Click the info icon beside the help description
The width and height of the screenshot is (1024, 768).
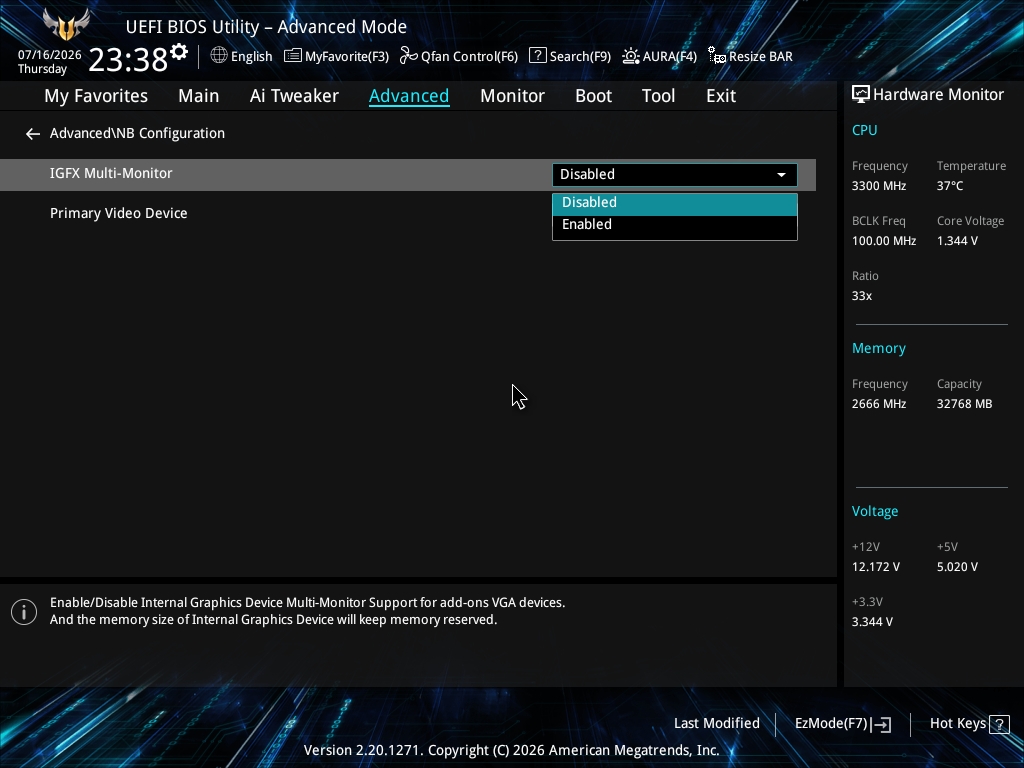[x=24, y=612]
